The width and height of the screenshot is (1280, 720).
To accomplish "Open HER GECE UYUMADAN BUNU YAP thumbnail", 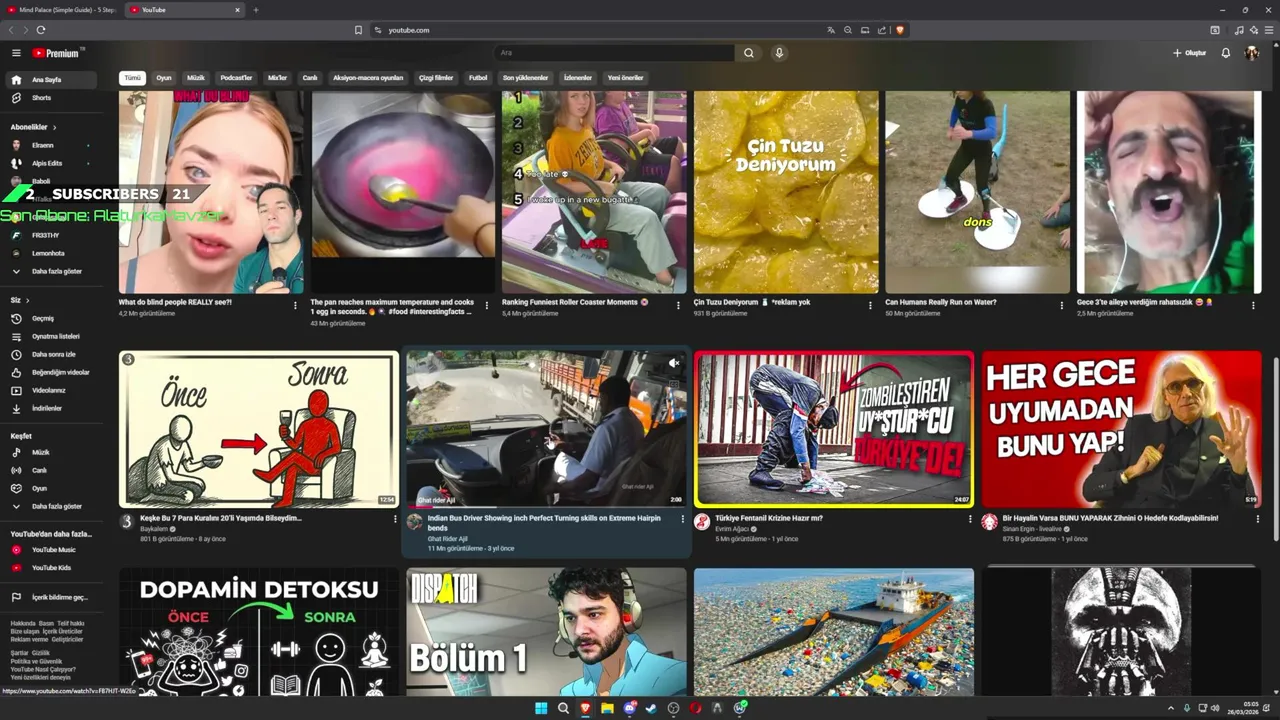I will tap(1121, 430).
